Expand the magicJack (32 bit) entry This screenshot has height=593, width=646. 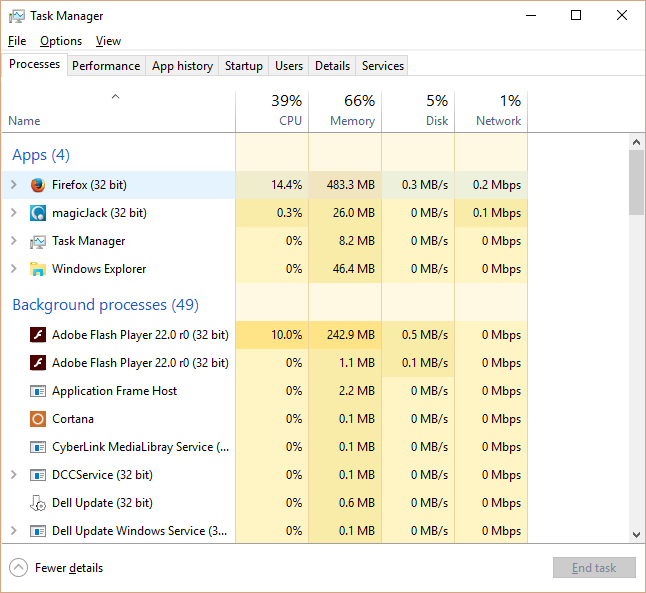click(x=14, y=213)
